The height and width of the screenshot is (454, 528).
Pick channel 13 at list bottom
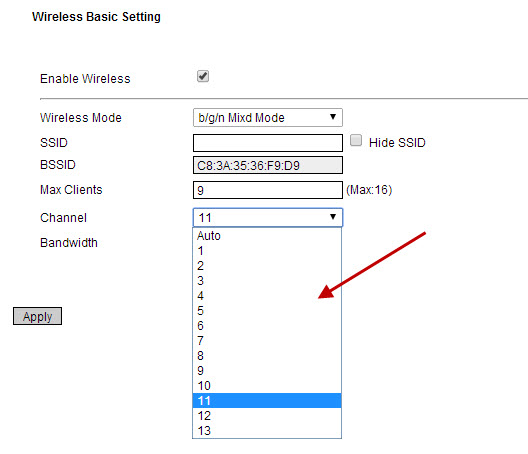(x=267, y=430)
